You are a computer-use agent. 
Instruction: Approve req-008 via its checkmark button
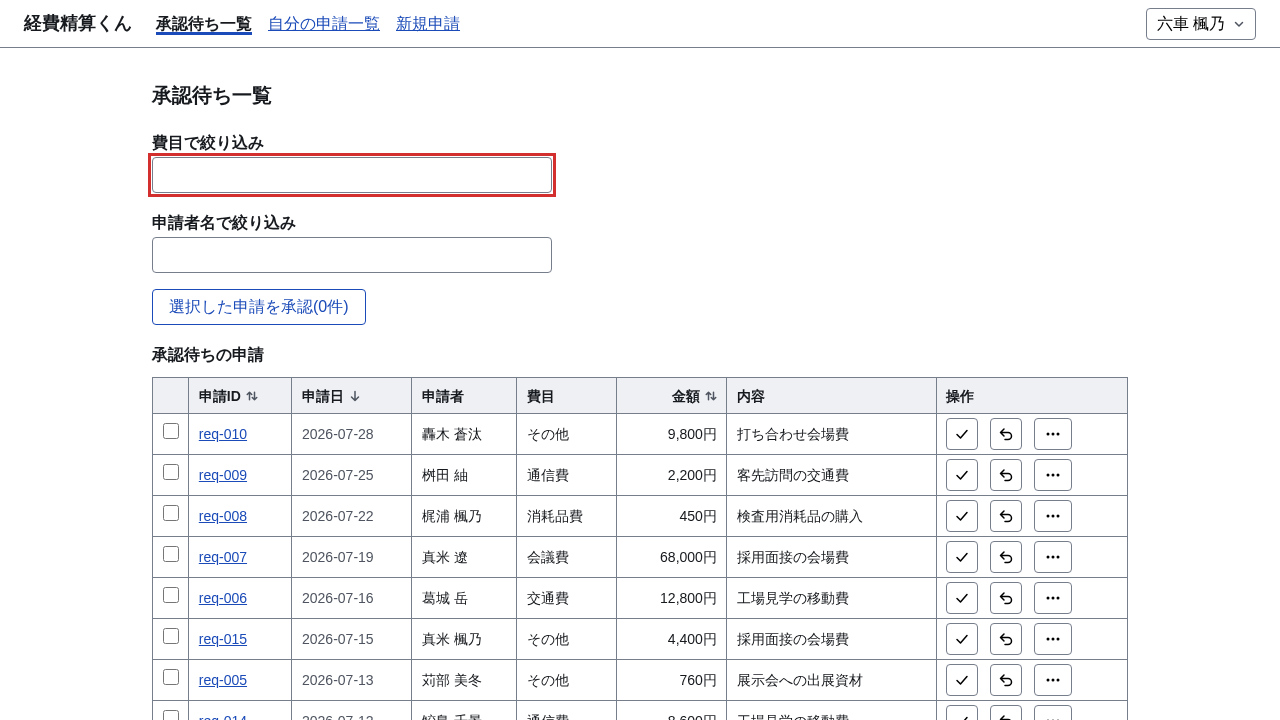[x=962, y=516]
